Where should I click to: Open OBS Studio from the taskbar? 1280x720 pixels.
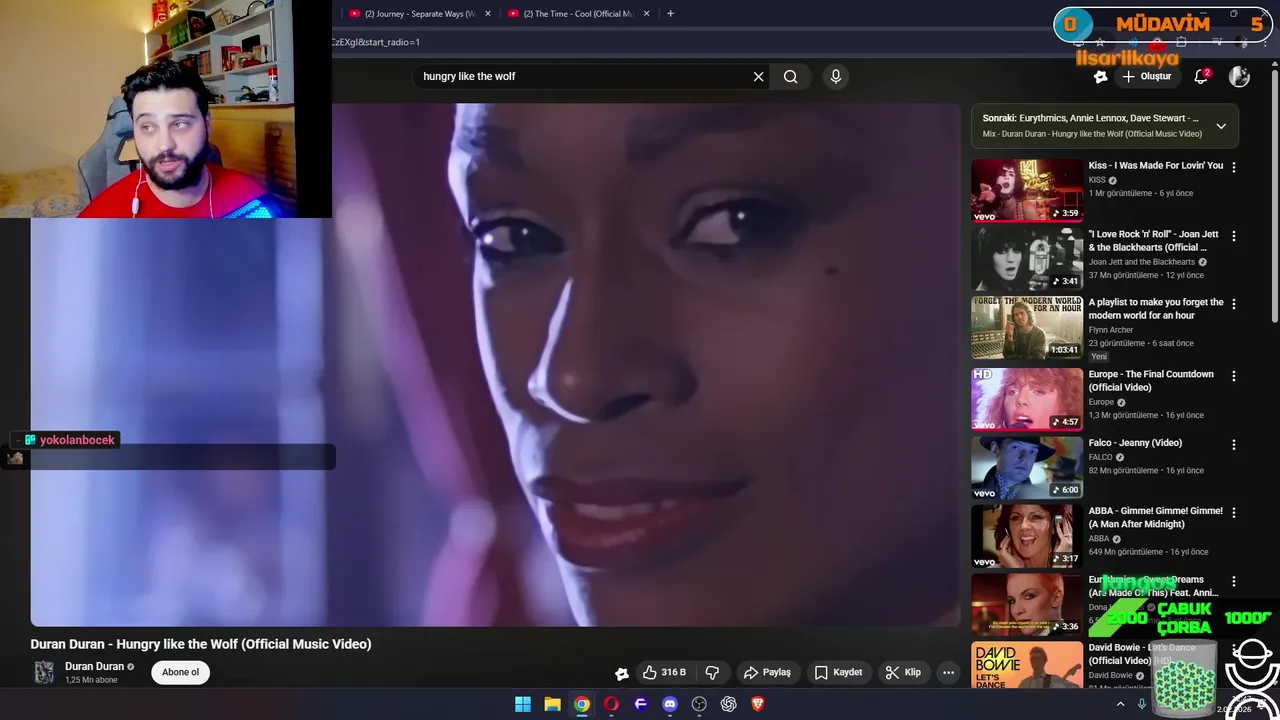[x=699, y=704]
